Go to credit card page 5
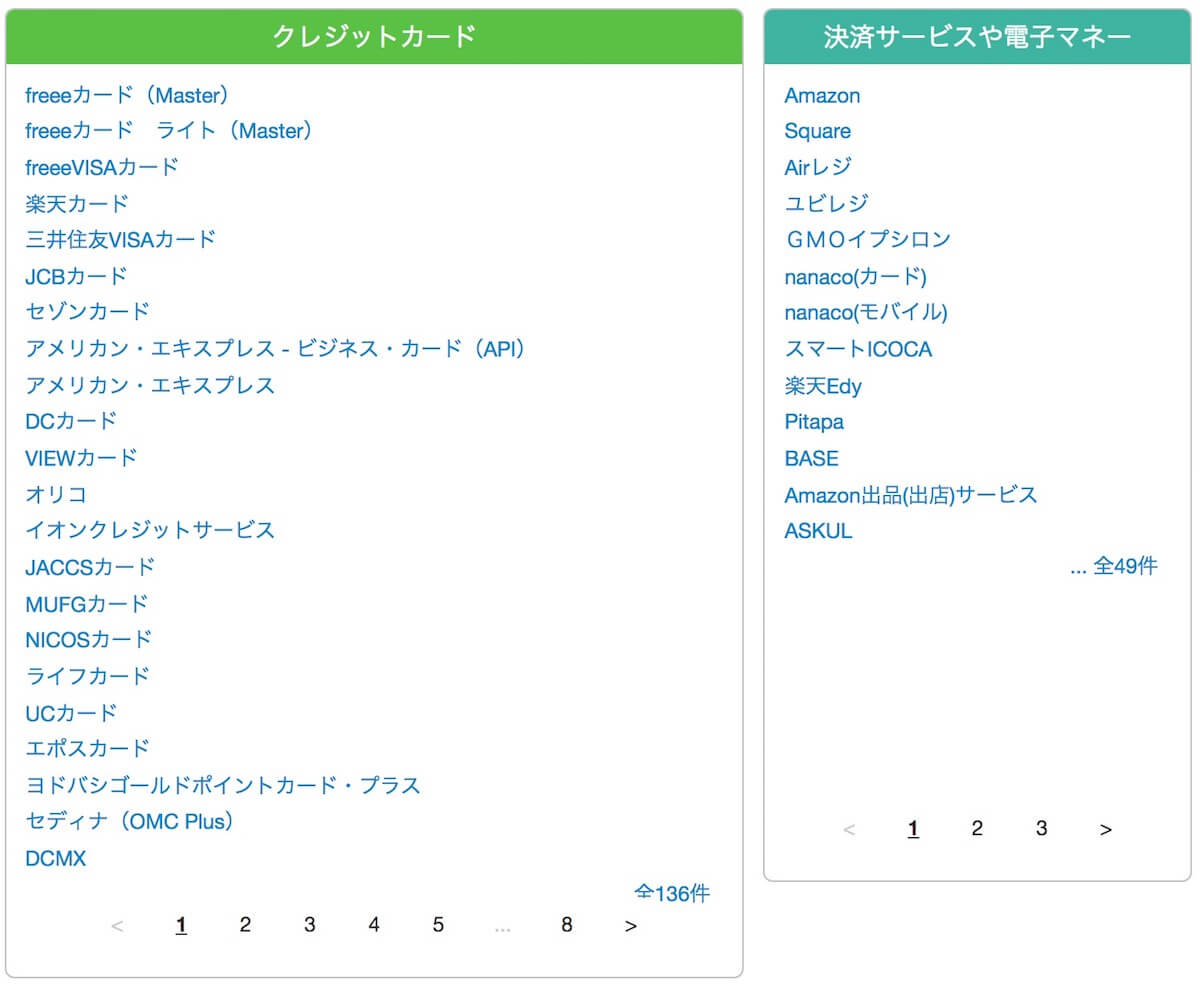 [438, 925]
